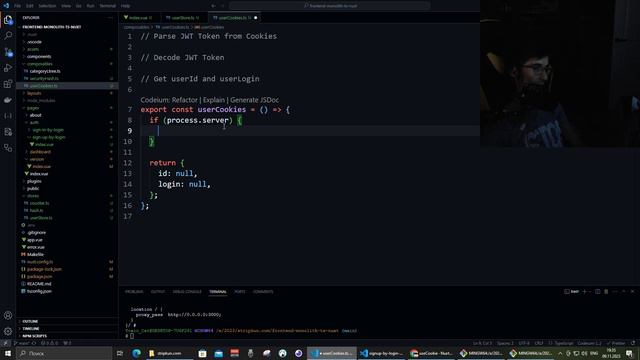Expand the OUTLINE section
Image resolution: width=640 pixels, height=360 pixels.
tap(30, 321)
